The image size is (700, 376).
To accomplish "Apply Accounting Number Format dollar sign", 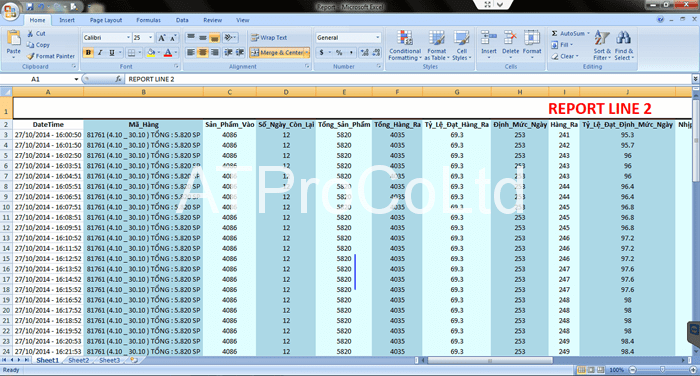I will coord(321,53).
